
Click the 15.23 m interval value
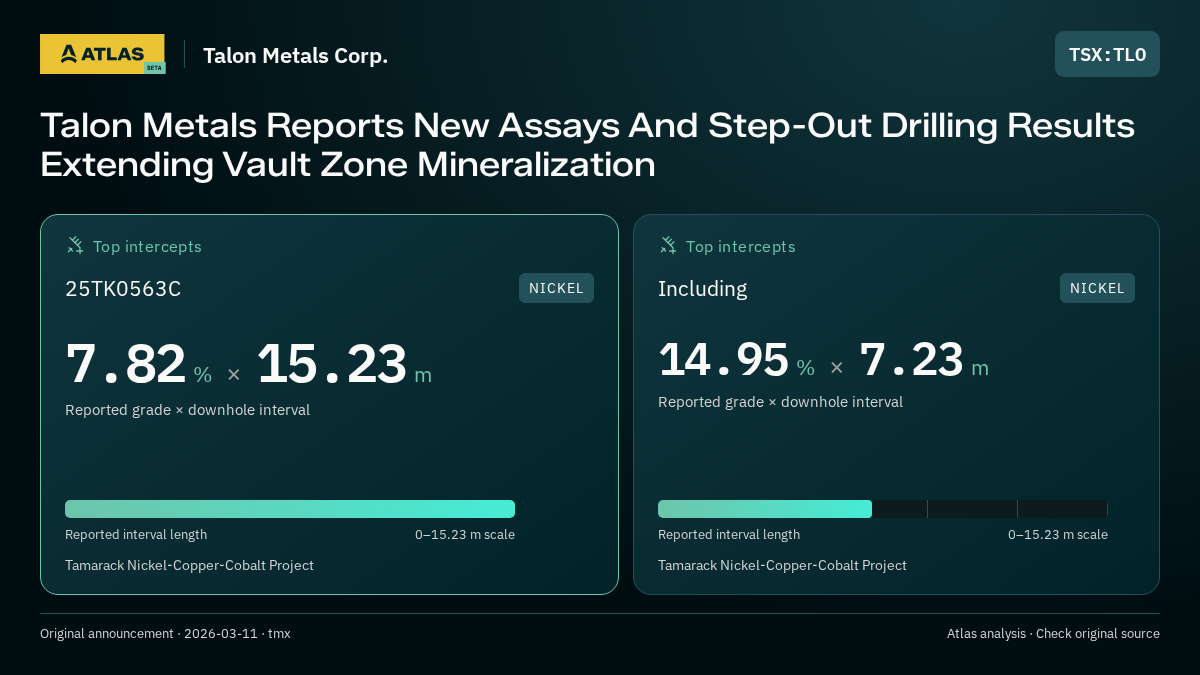coord(344,364)
